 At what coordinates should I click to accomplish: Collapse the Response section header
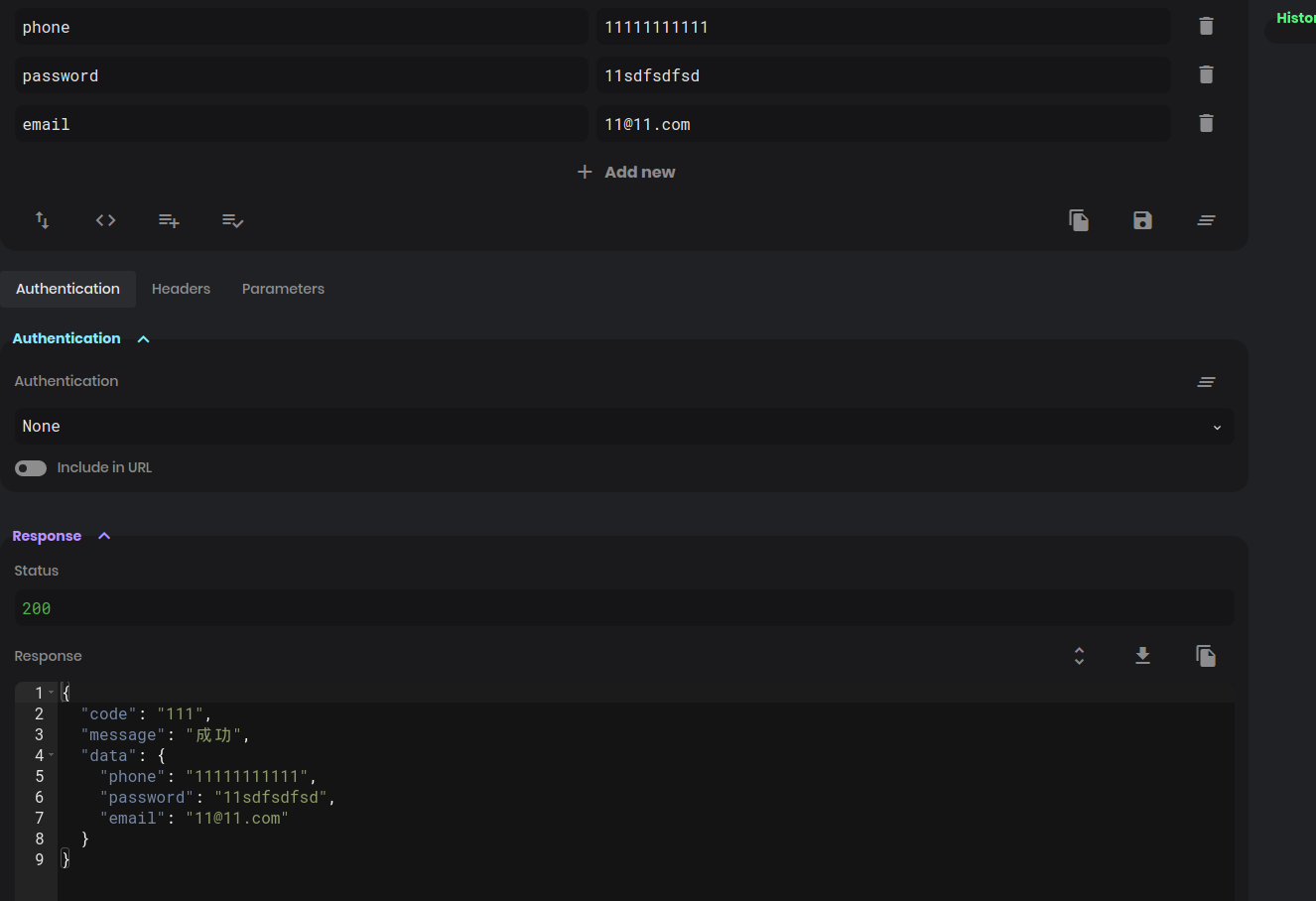(x=61, y=536)
